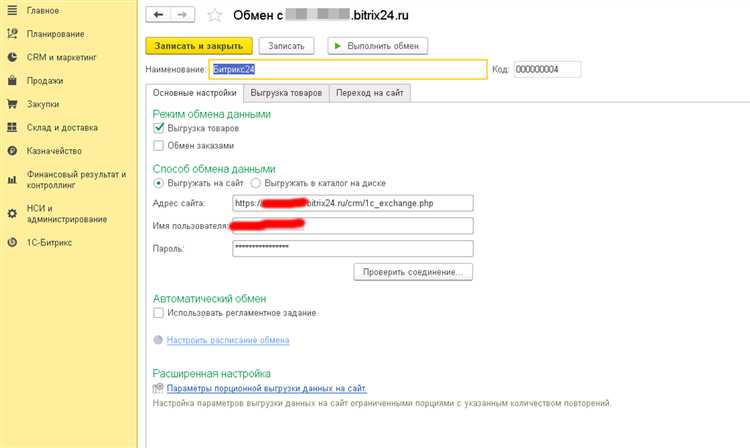The width and height of the screenshot is (750, 448).
Task: Click the CRM и маркетинг pie icon
Action: [x=12, y=57]
